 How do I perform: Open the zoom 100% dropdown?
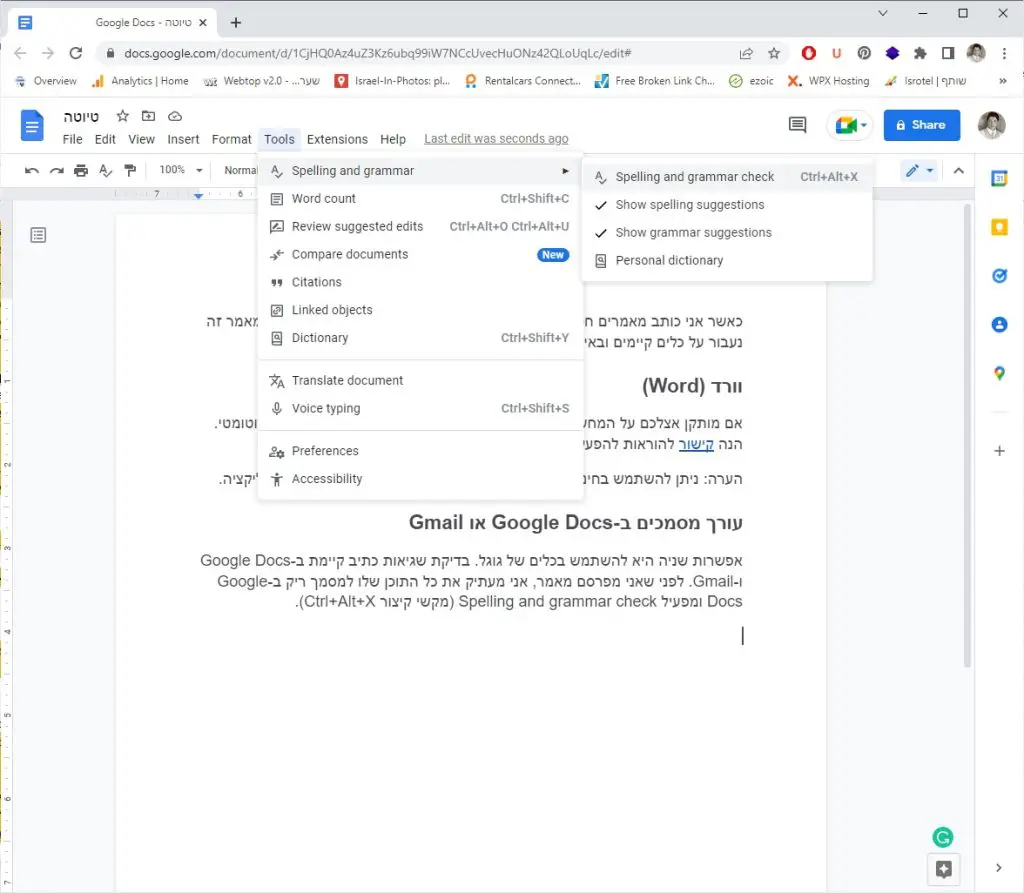pyautogui.click(x=180, y=170)
